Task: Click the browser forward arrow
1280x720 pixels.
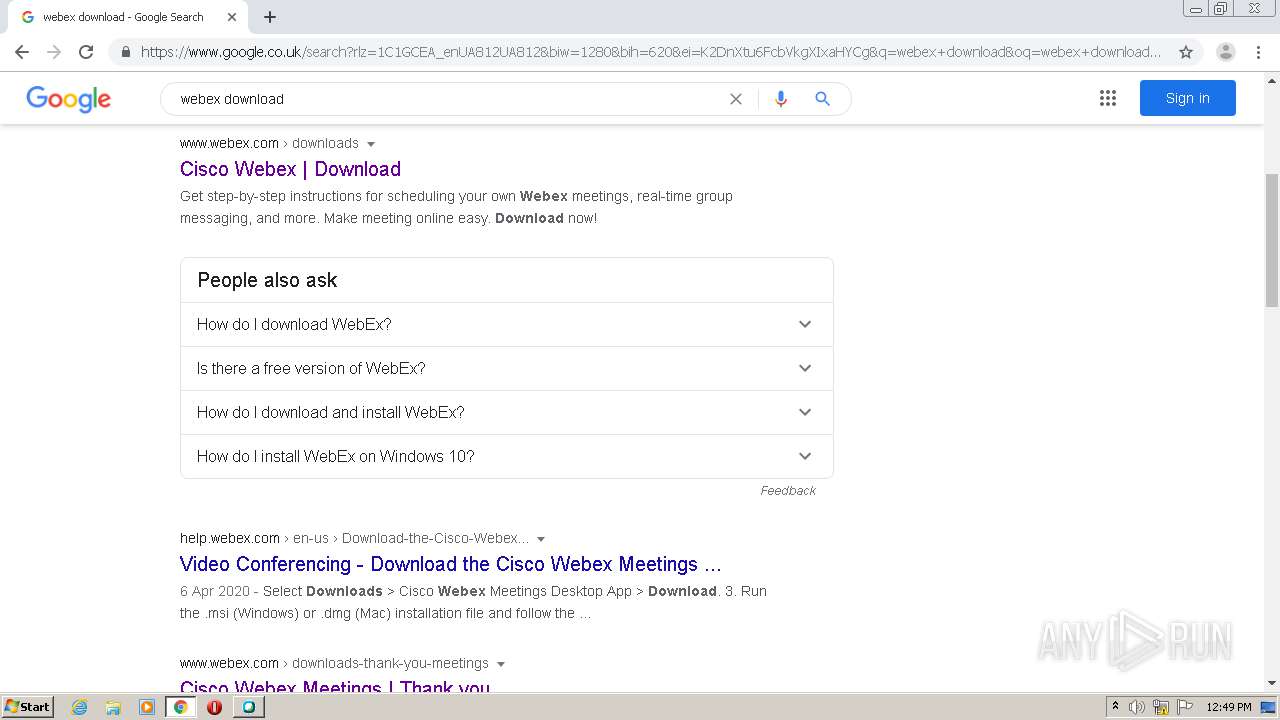Action: point(54,52)
